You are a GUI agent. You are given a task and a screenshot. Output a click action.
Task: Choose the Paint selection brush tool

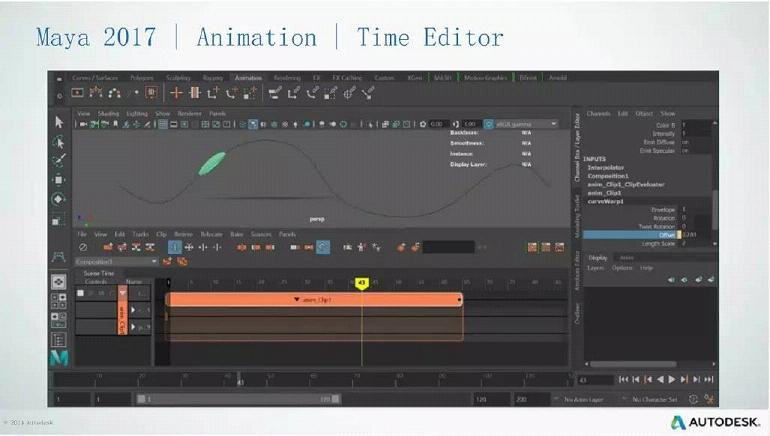[58, 160]
